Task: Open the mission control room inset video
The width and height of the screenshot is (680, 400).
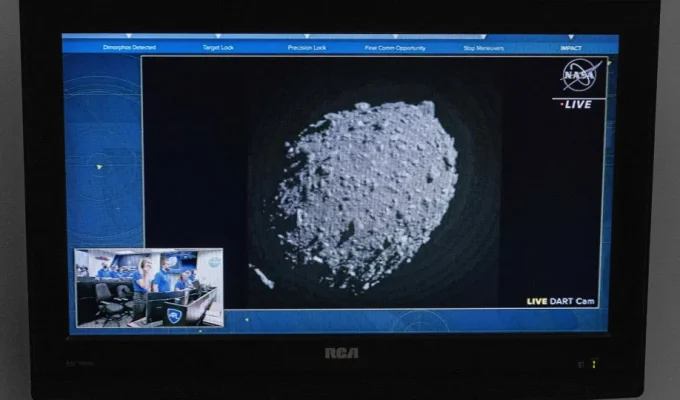Action: point(149,288)
